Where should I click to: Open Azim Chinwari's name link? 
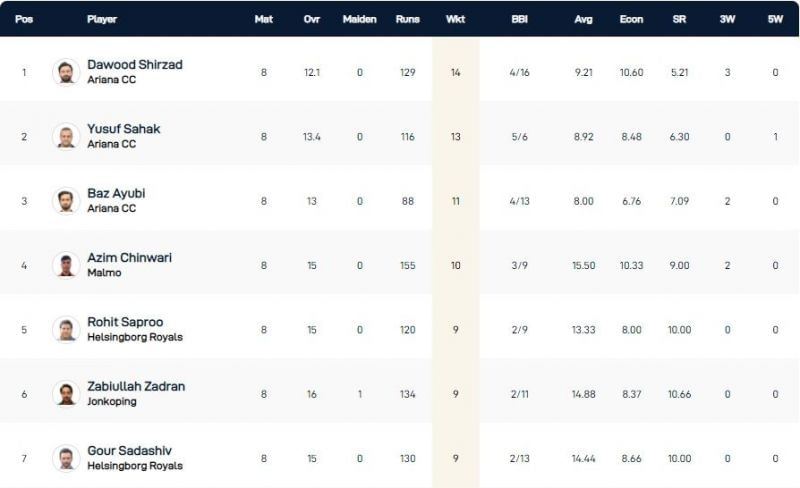coord(129,258)
